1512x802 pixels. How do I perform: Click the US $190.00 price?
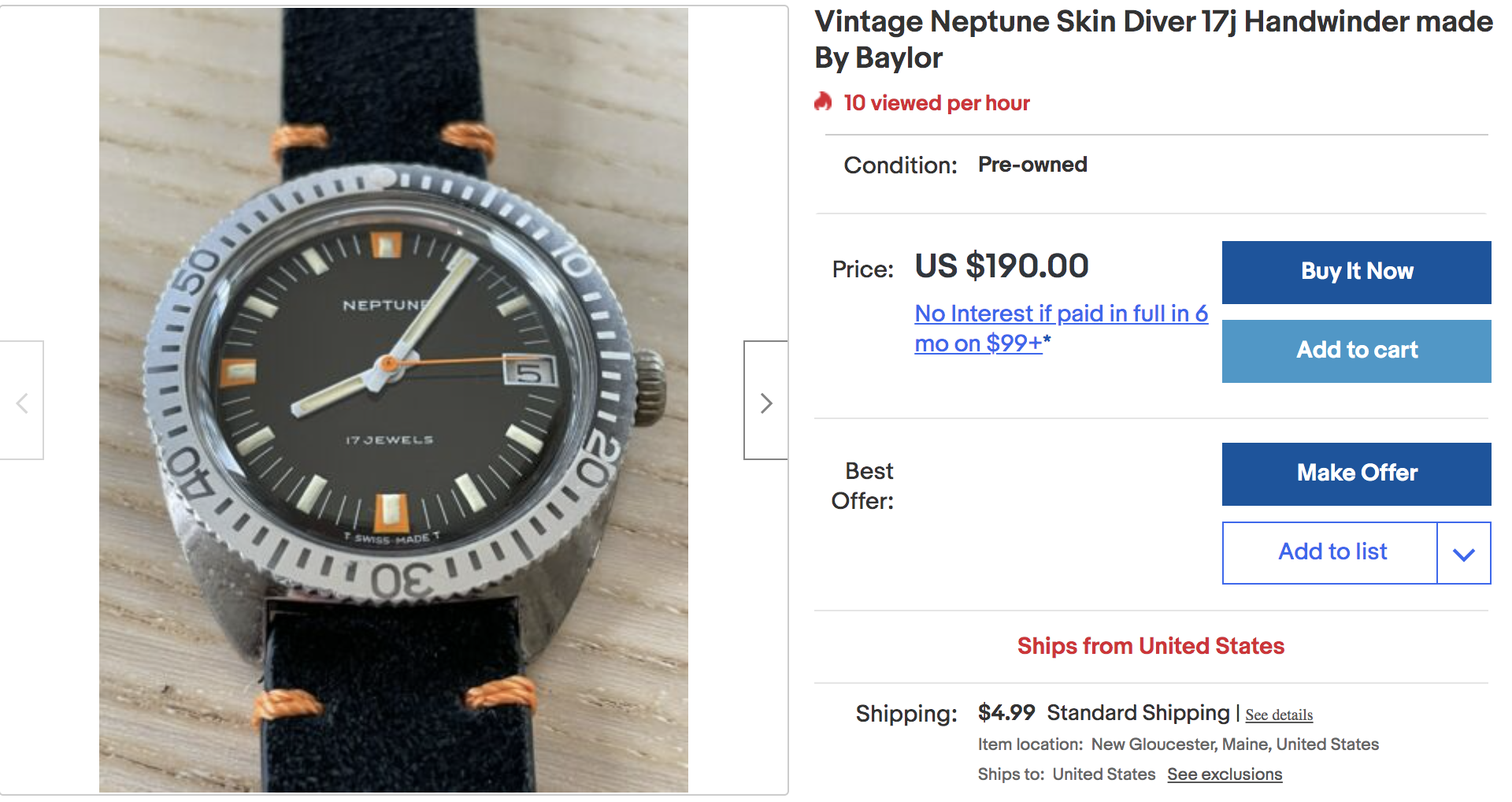pyautogui.click(x=1002, y=266)
